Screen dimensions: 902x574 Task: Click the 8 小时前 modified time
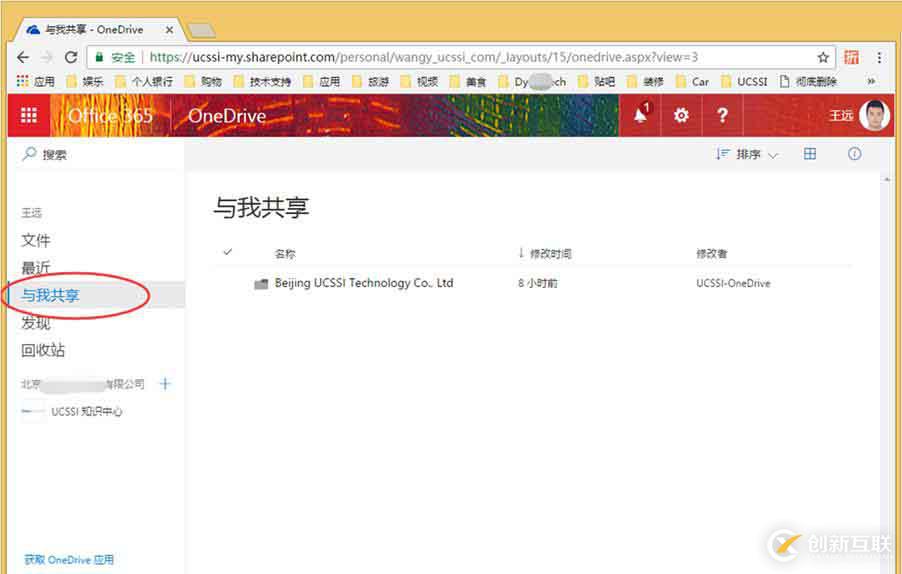[537, 283]
